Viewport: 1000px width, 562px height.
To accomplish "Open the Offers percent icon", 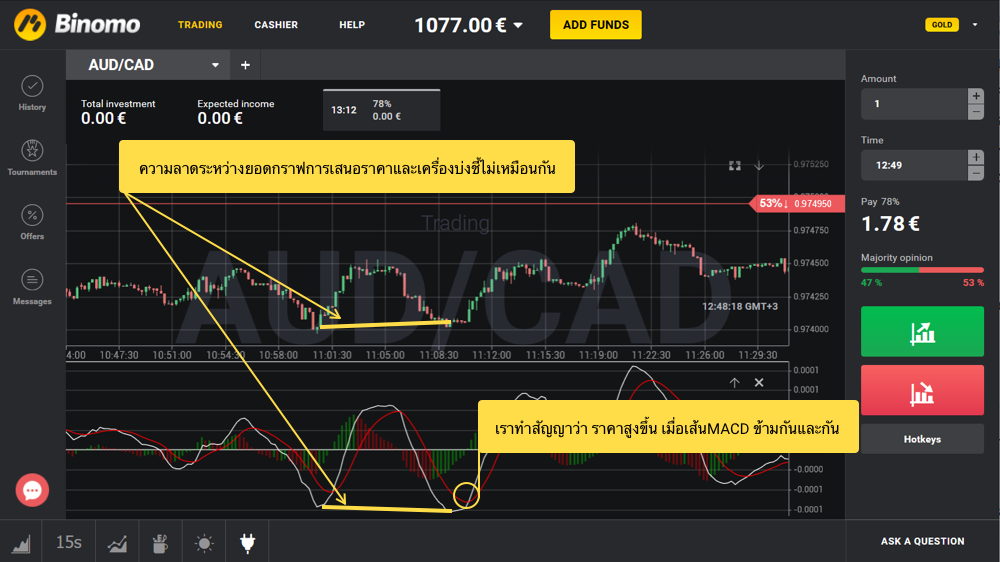I will [32, 222].
